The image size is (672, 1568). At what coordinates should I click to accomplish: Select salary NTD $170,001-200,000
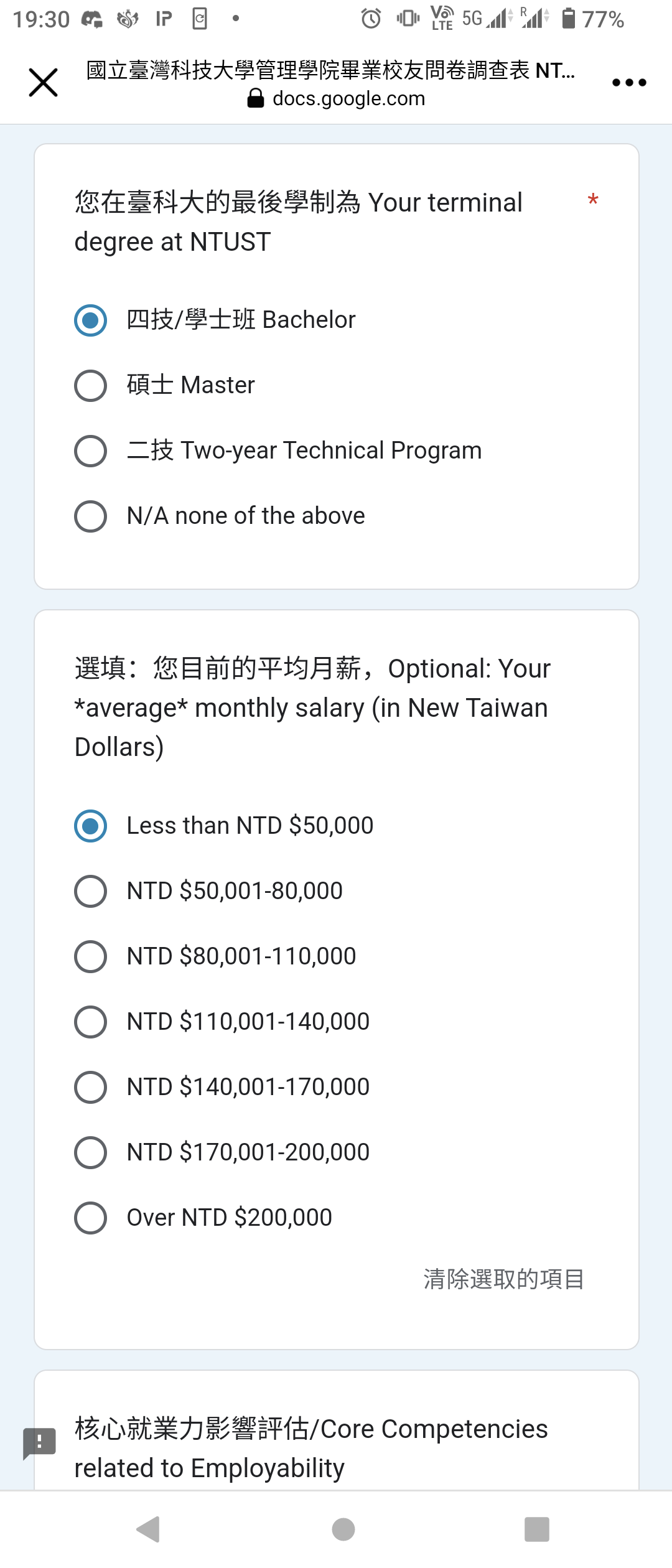tap(222, 1152)
